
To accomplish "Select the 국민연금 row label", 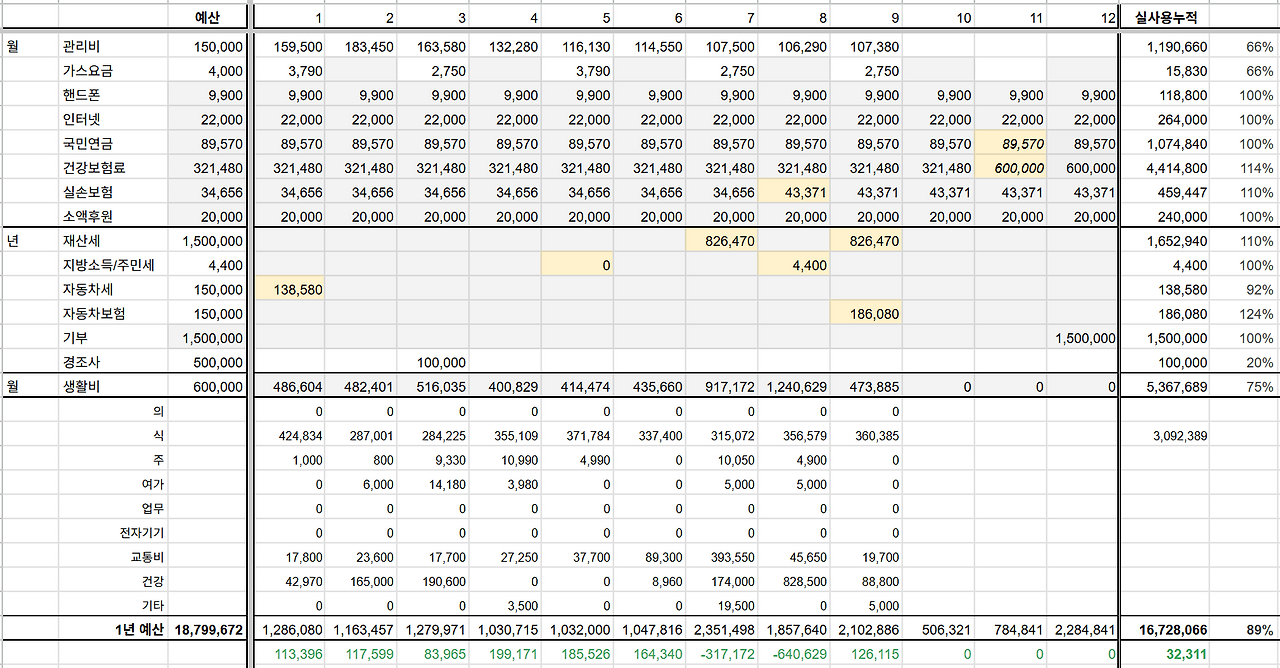I will [x=87, y=144].
